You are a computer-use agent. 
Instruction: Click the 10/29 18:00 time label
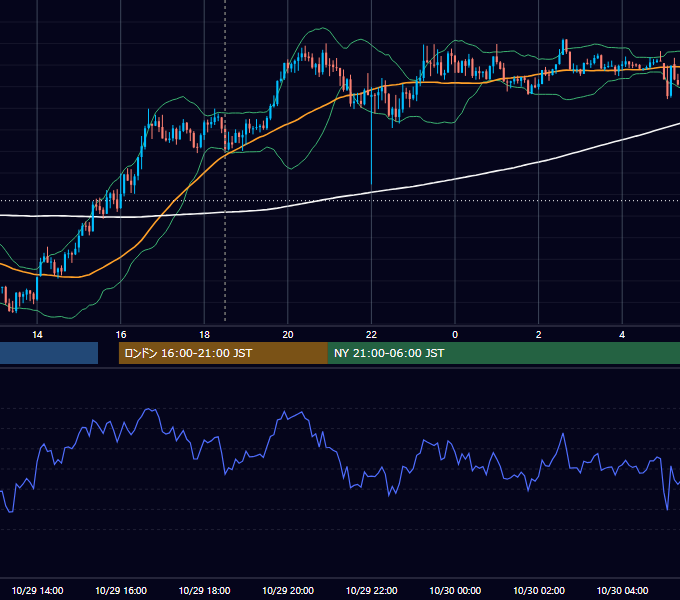(204, 590)
